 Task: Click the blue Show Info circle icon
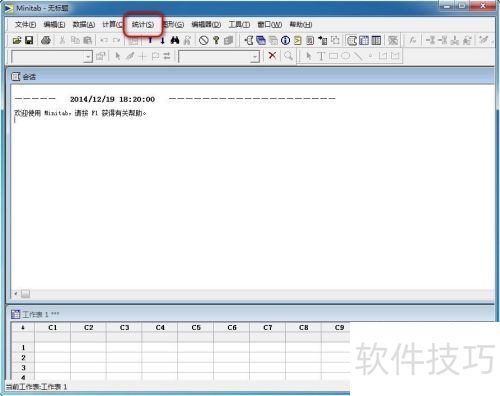[x=285, y=40]
